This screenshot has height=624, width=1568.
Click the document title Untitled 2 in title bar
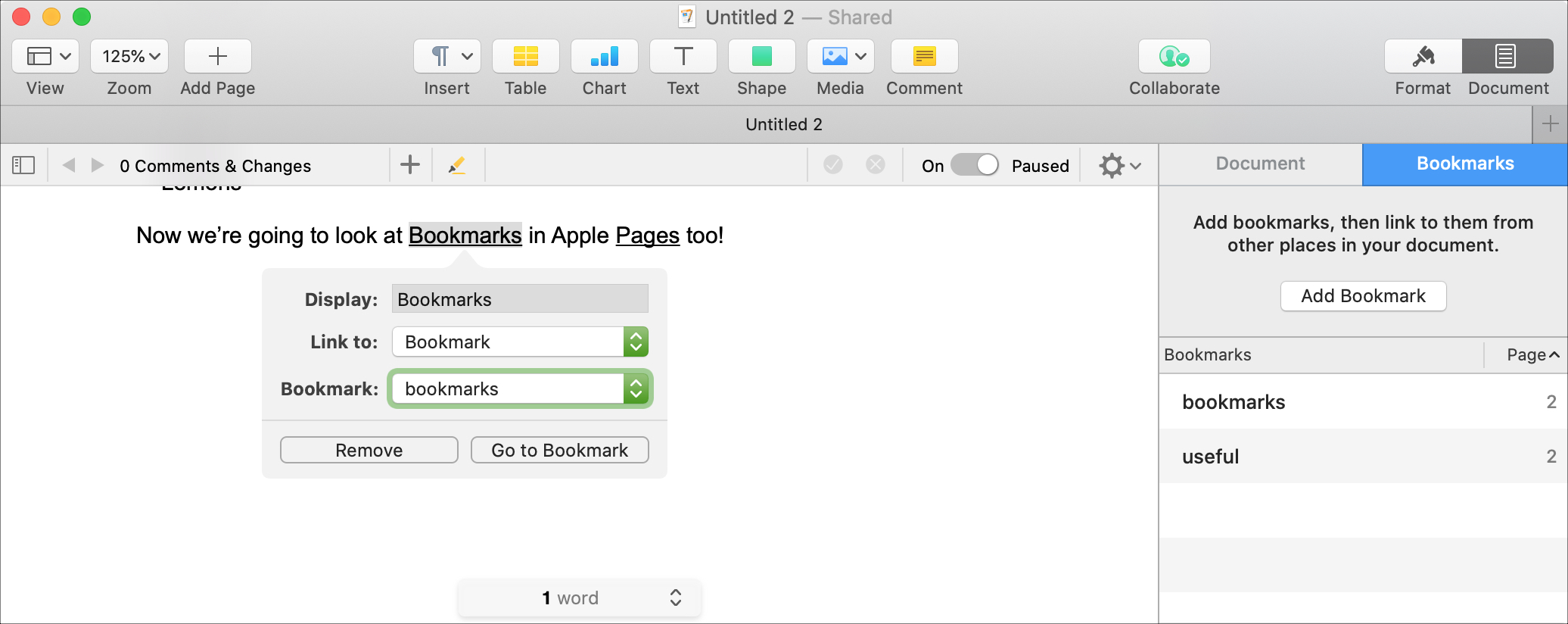click(750, 17)
